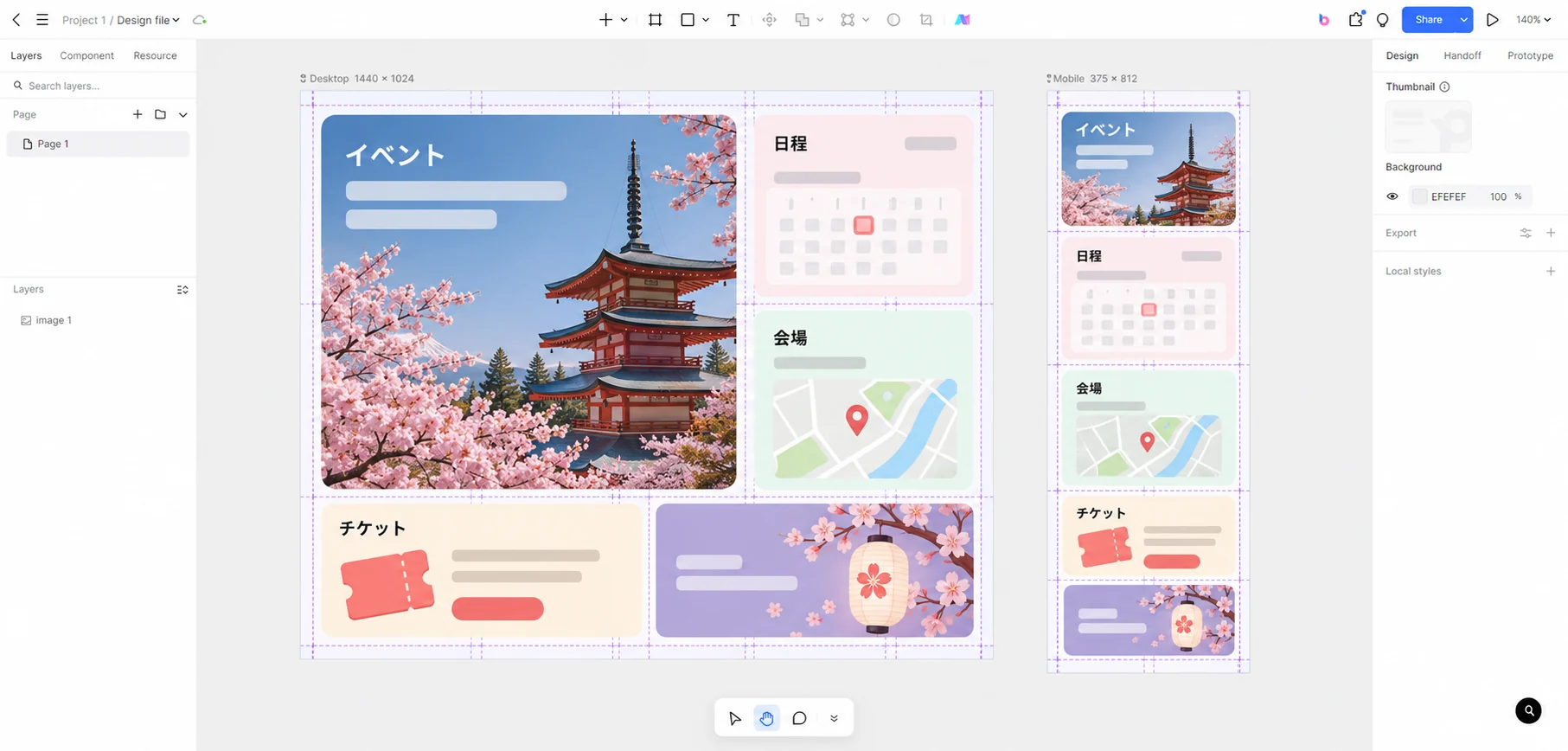
Task: Switch to the Prototype tab
Action: [x=1530, y=55]
